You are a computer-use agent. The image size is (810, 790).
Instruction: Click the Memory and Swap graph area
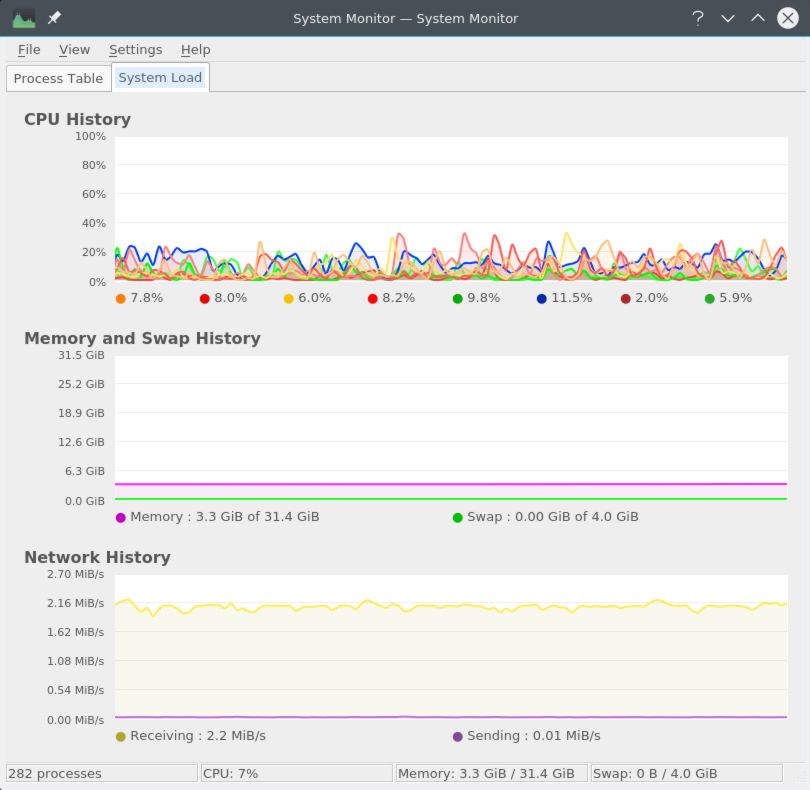pos(451,428)
